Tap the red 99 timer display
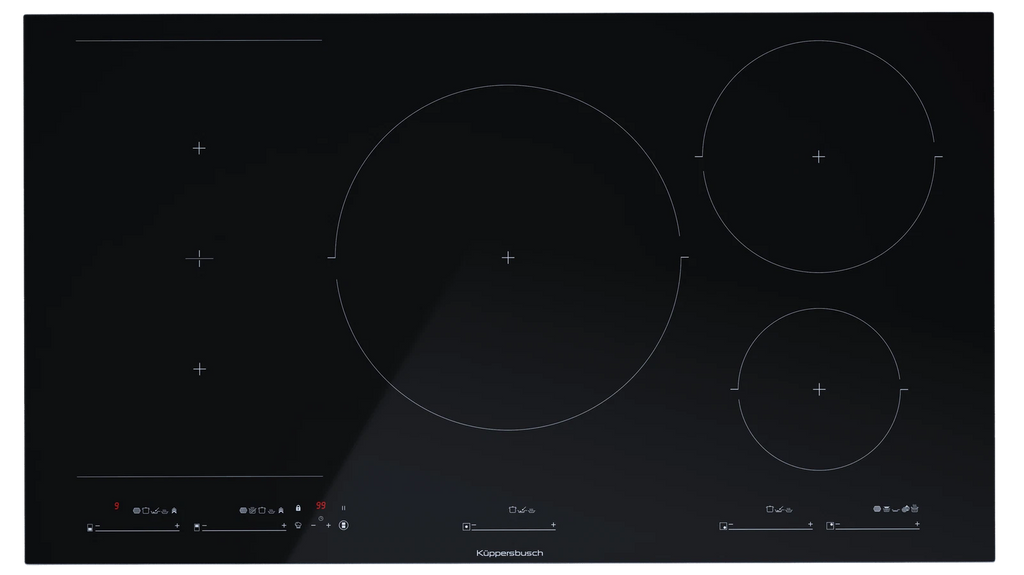1024x575 pixels. [x=321, y=505]
